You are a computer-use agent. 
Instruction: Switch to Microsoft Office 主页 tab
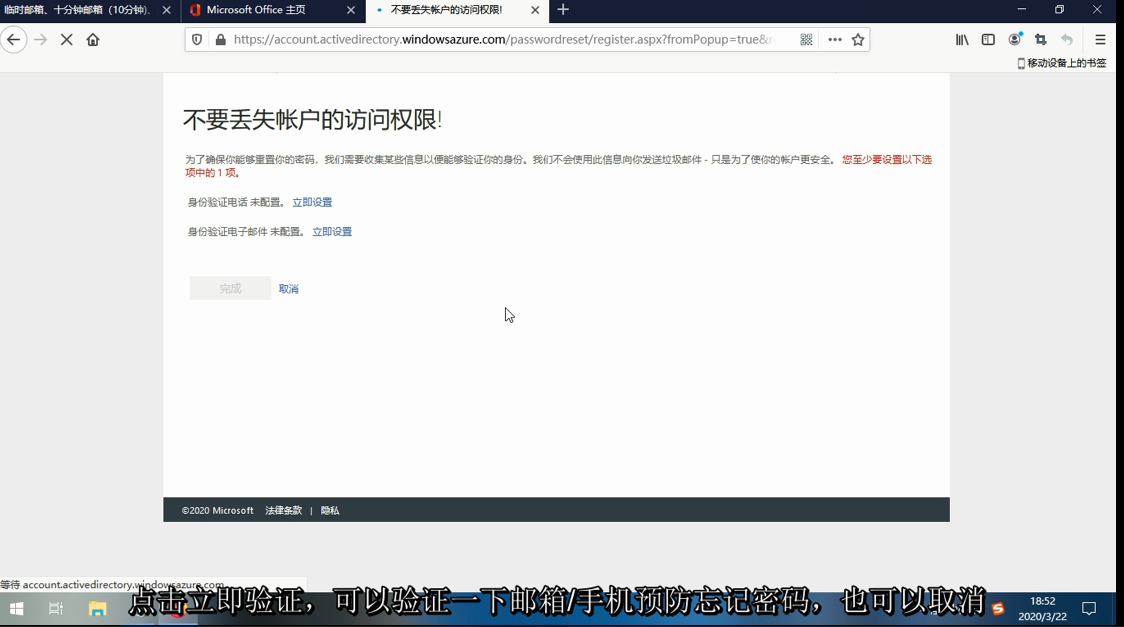(256, 10)
